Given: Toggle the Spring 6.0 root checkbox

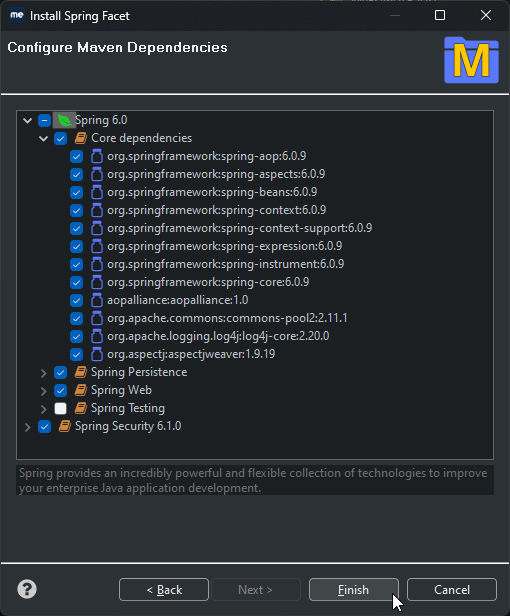Looking at the screenshot, I should [x=44, y=120].
